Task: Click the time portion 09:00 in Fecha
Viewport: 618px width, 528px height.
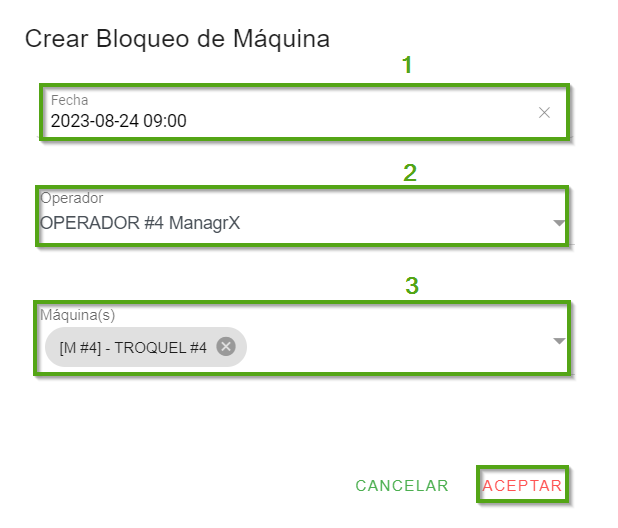Action: 165,121
